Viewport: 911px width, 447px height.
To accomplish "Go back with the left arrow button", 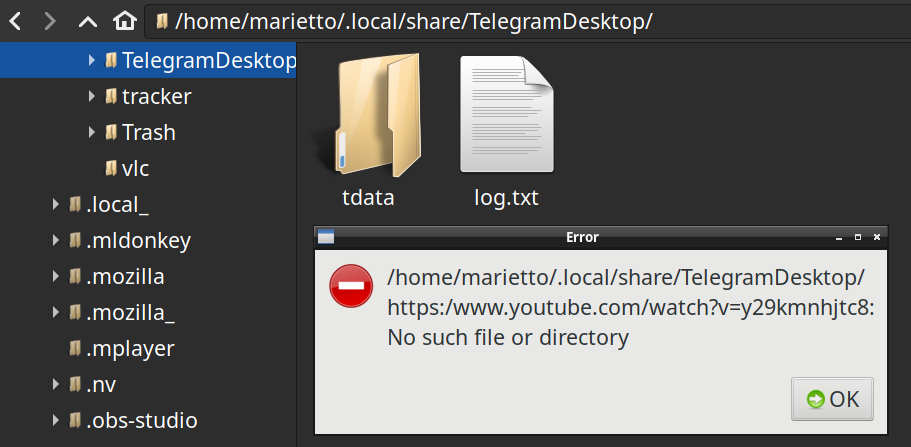I will 15,22.
